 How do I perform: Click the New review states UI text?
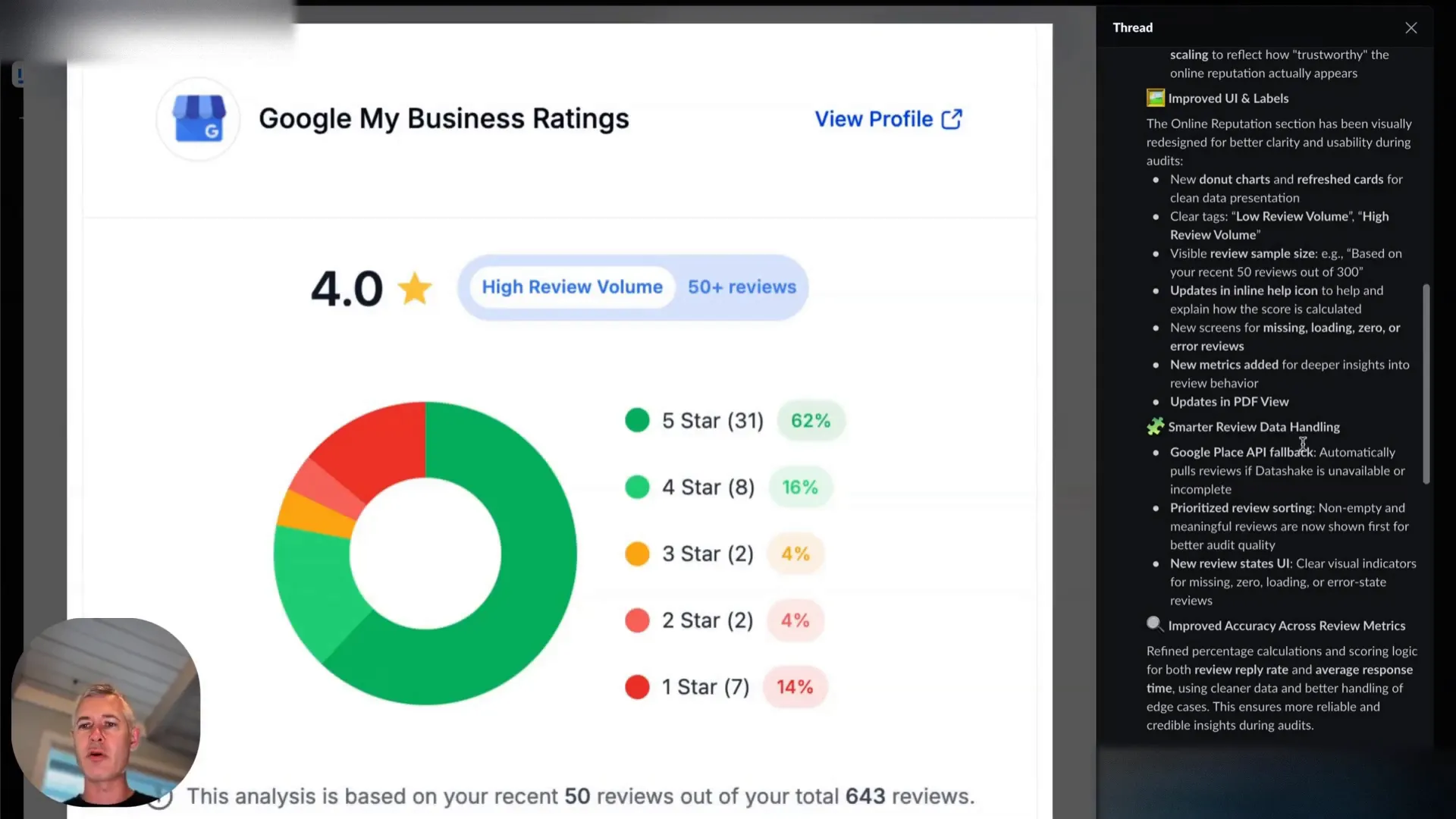[x=1229, y=563]
